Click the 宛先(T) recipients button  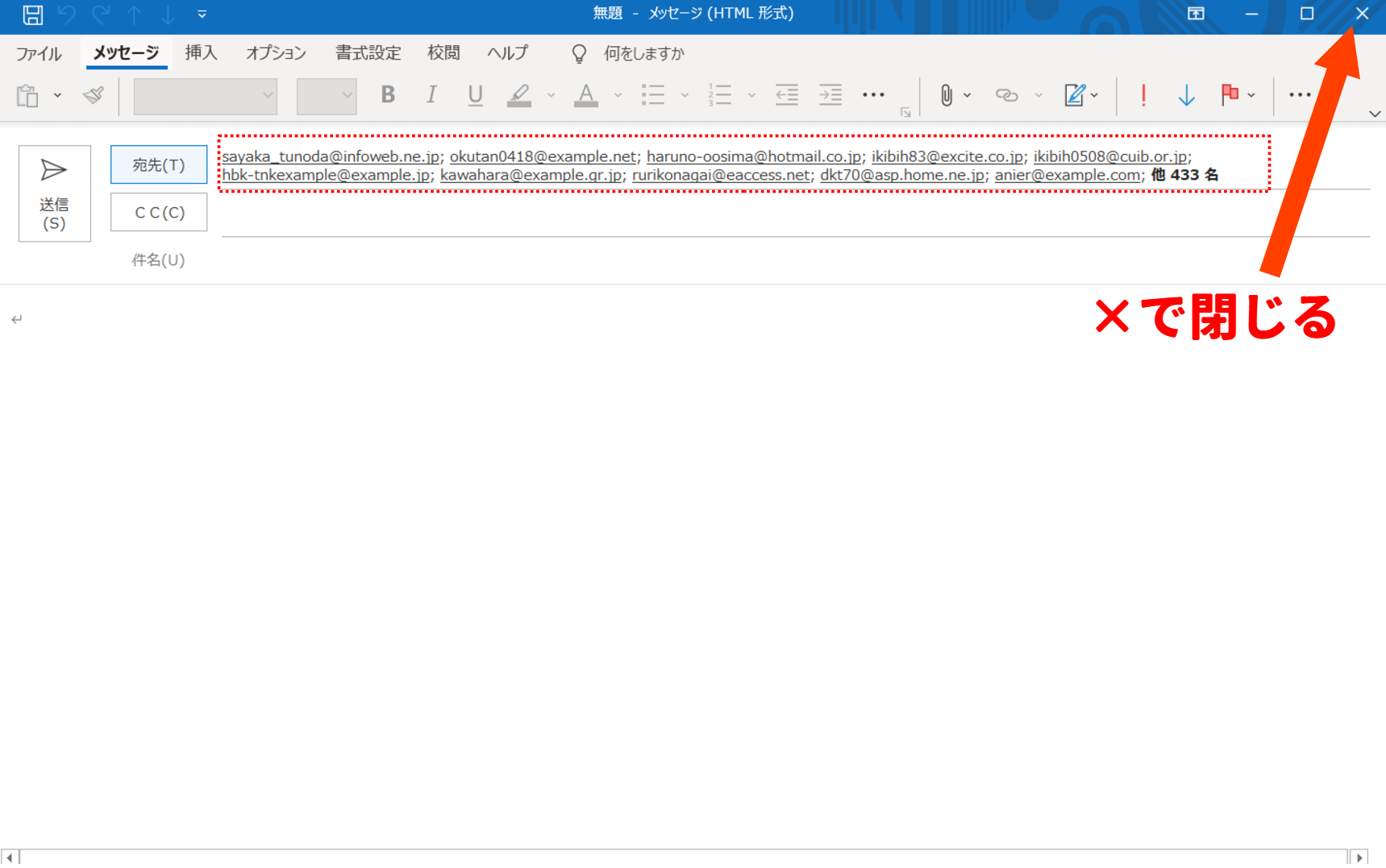[x=159, y=165]
